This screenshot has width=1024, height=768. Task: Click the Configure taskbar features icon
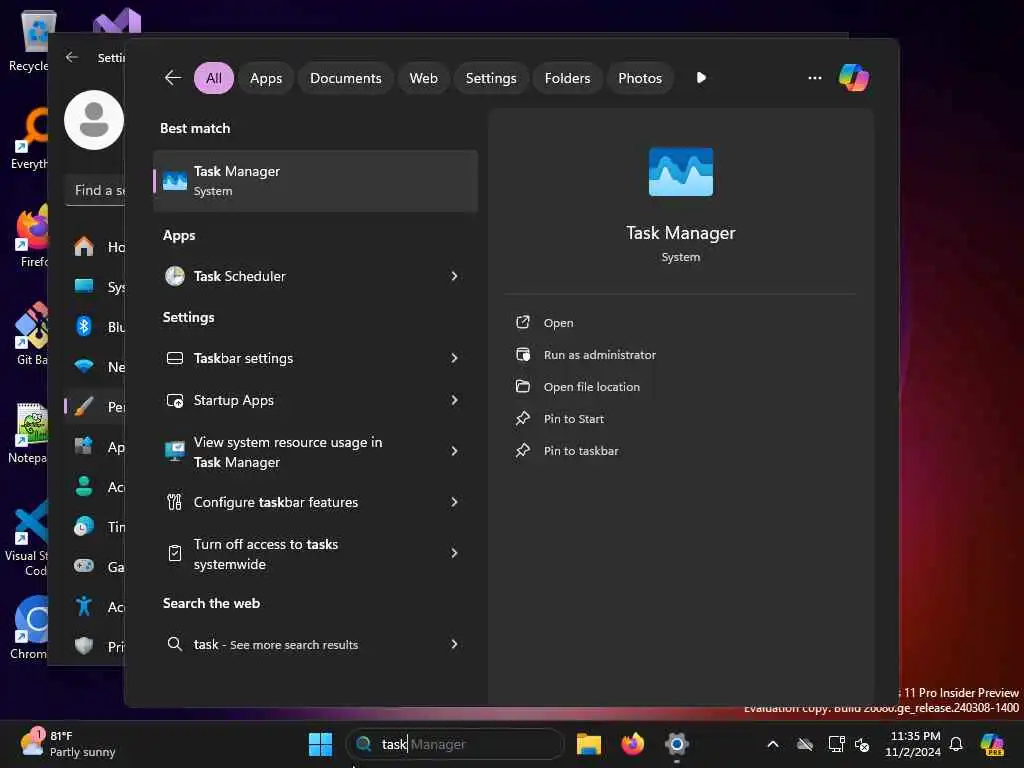(174, 502)
